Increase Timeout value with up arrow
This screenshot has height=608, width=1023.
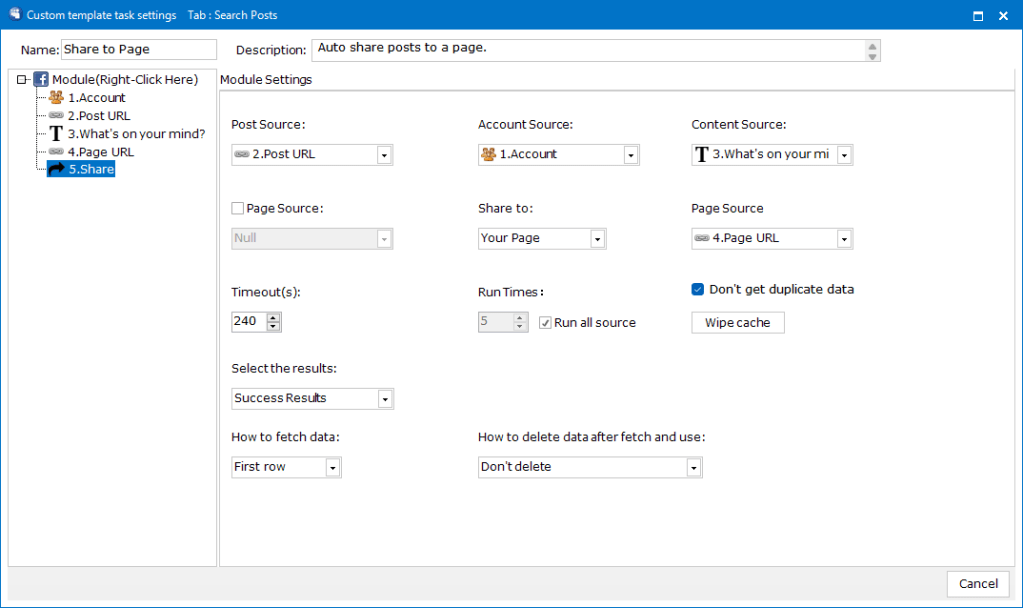click(273, 318)
